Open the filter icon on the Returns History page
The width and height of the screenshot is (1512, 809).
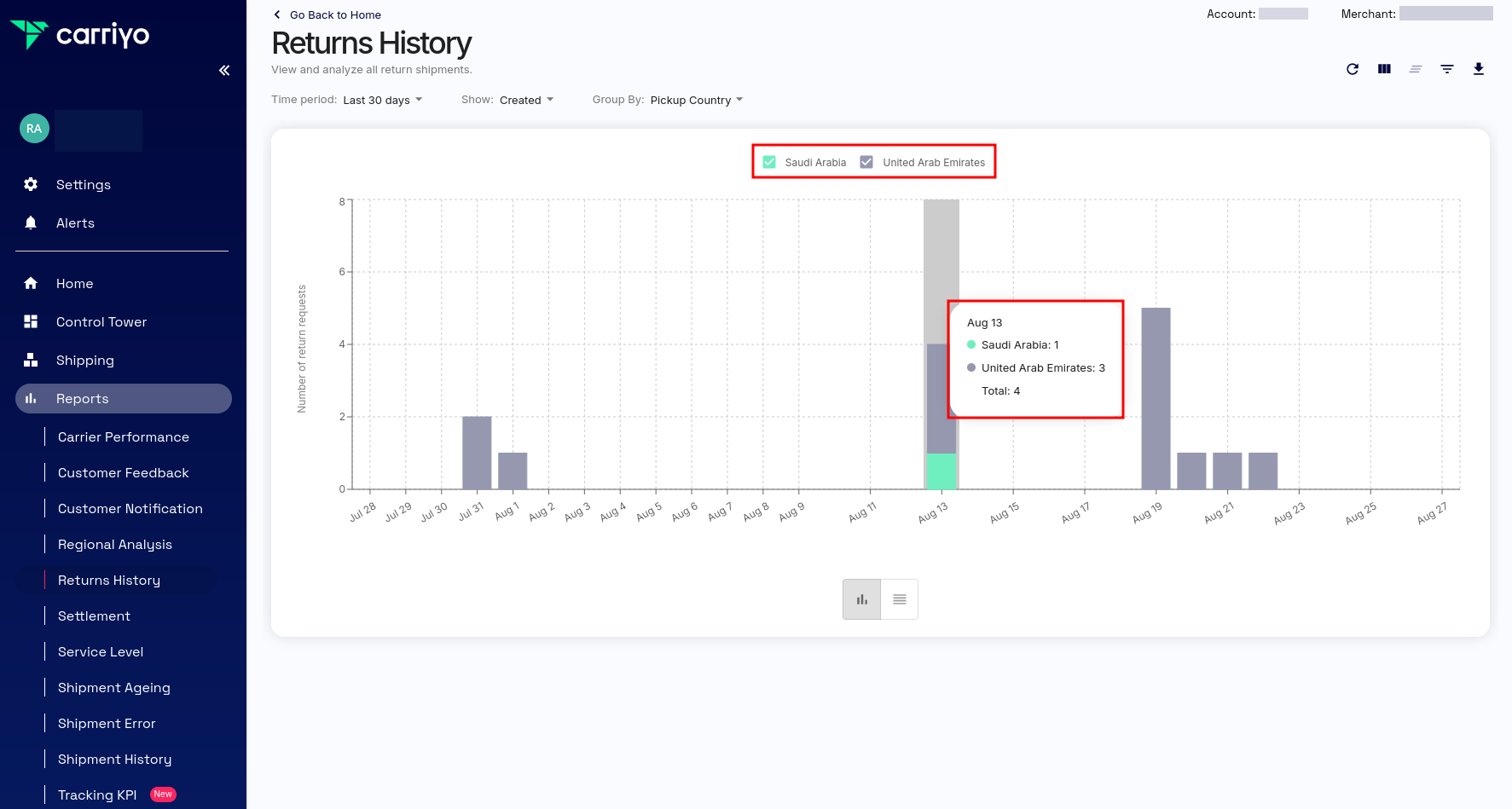pos(1447,69)
